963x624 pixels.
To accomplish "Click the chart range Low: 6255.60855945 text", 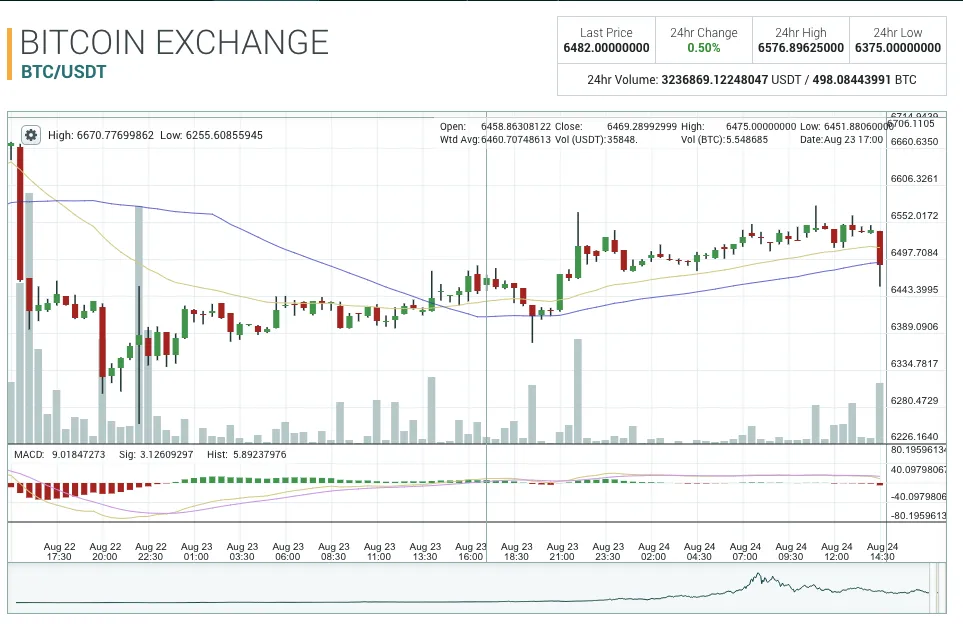I will tap(211, 135).
